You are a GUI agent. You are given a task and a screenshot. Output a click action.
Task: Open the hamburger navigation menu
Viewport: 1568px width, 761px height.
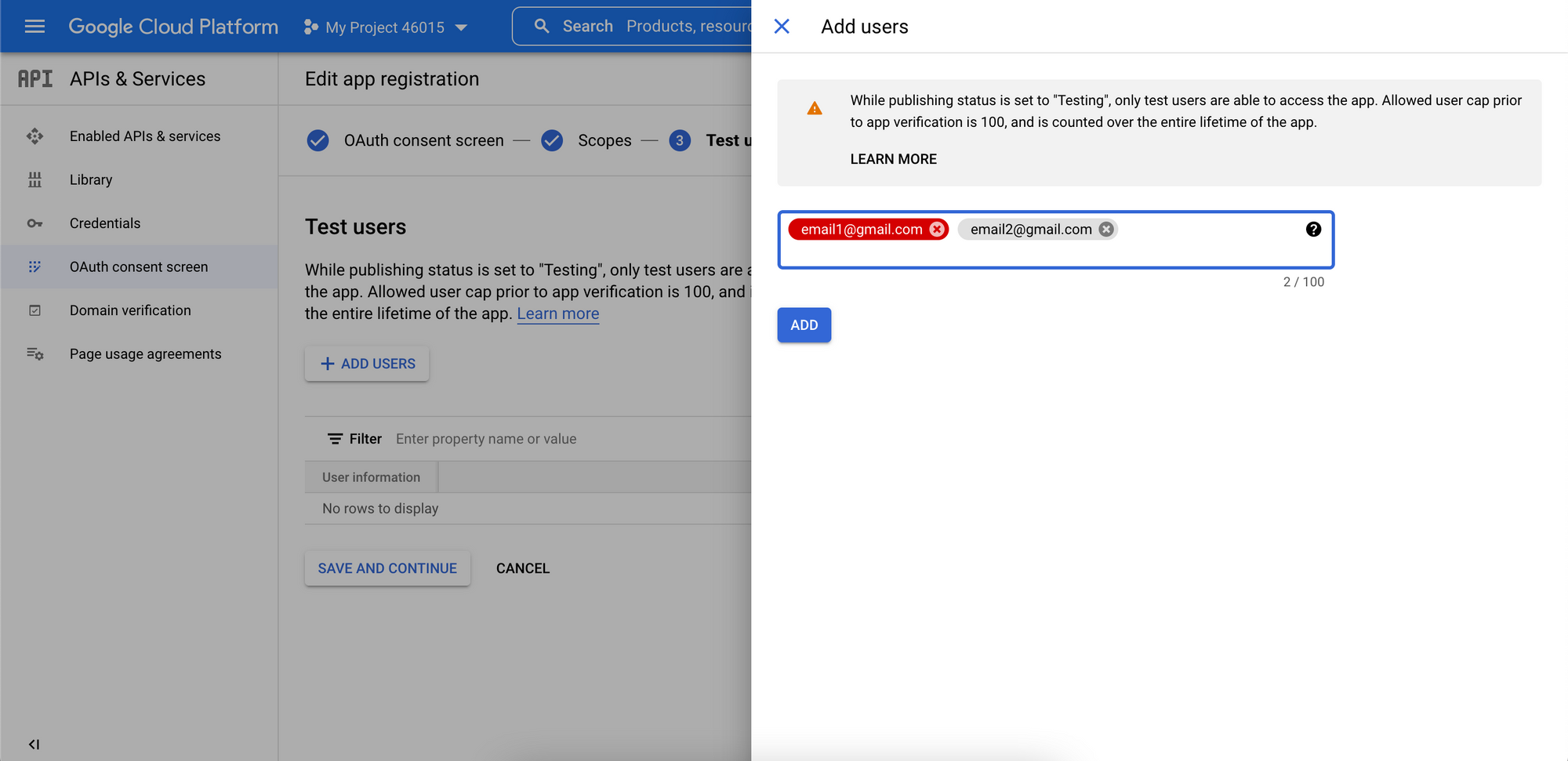click(x=34, y=27)
